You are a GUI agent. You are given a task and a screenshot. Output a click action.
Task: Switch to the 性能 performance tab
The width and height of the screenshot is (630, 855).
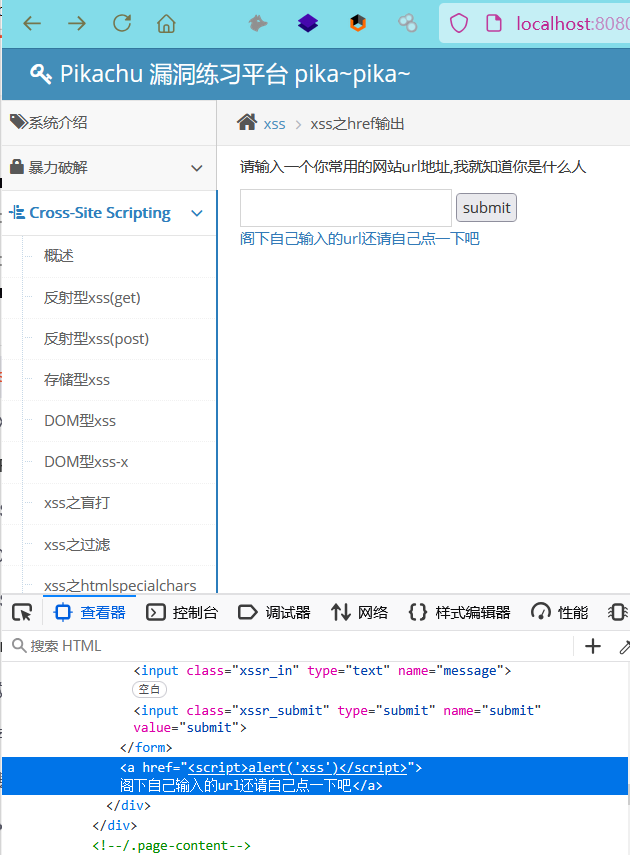560,613
